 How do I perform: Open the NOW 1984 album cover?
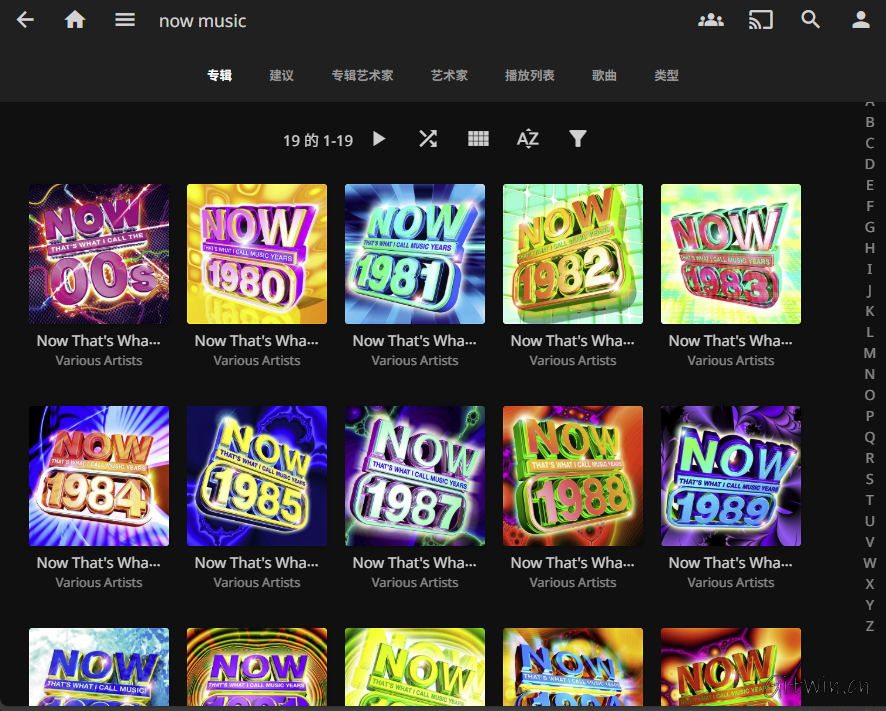99,476
